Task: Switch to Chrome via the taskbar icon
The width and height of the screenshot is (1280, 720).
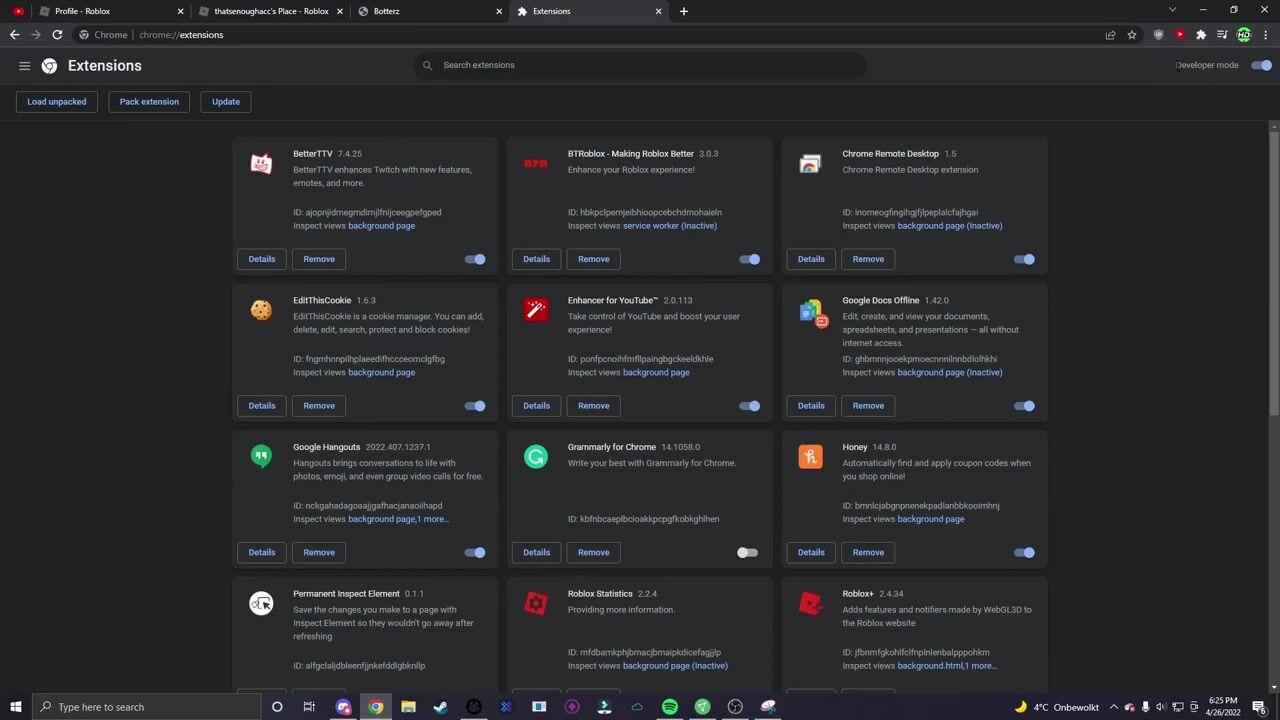Action: (x=375, y=707)
